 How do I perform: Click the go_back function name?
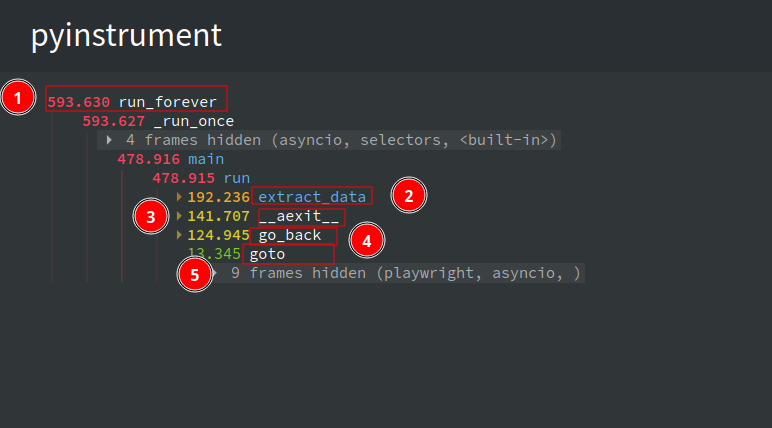coord(290,235)
